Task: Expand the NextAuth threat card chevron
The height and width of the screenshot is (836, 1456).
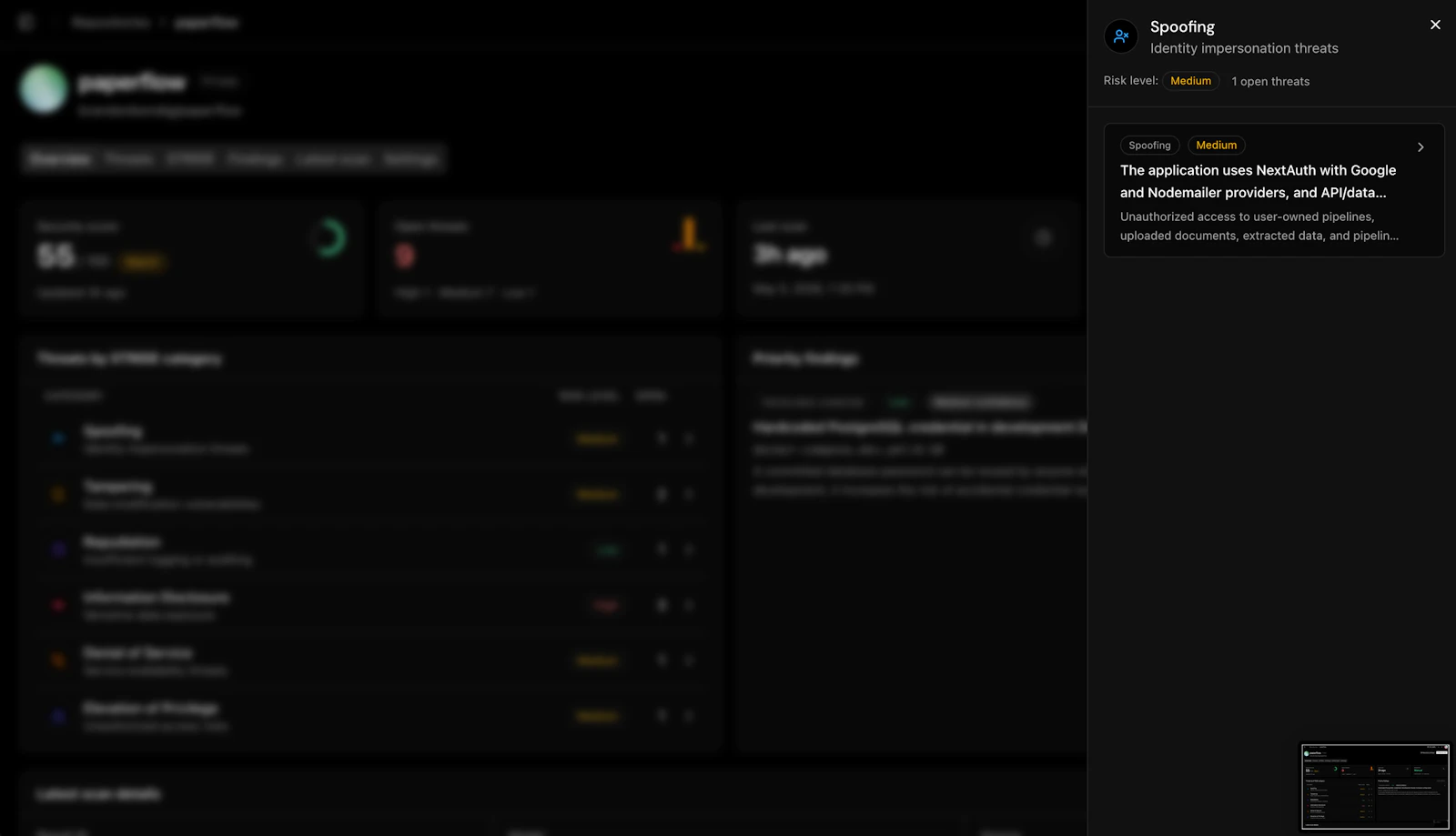Action: tap(1421, 147)
